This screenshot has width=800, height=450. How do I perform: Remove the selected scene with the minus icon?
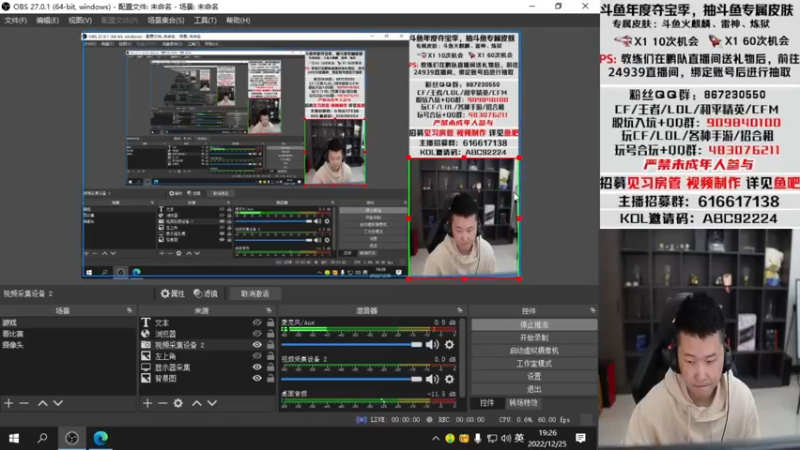24,403
